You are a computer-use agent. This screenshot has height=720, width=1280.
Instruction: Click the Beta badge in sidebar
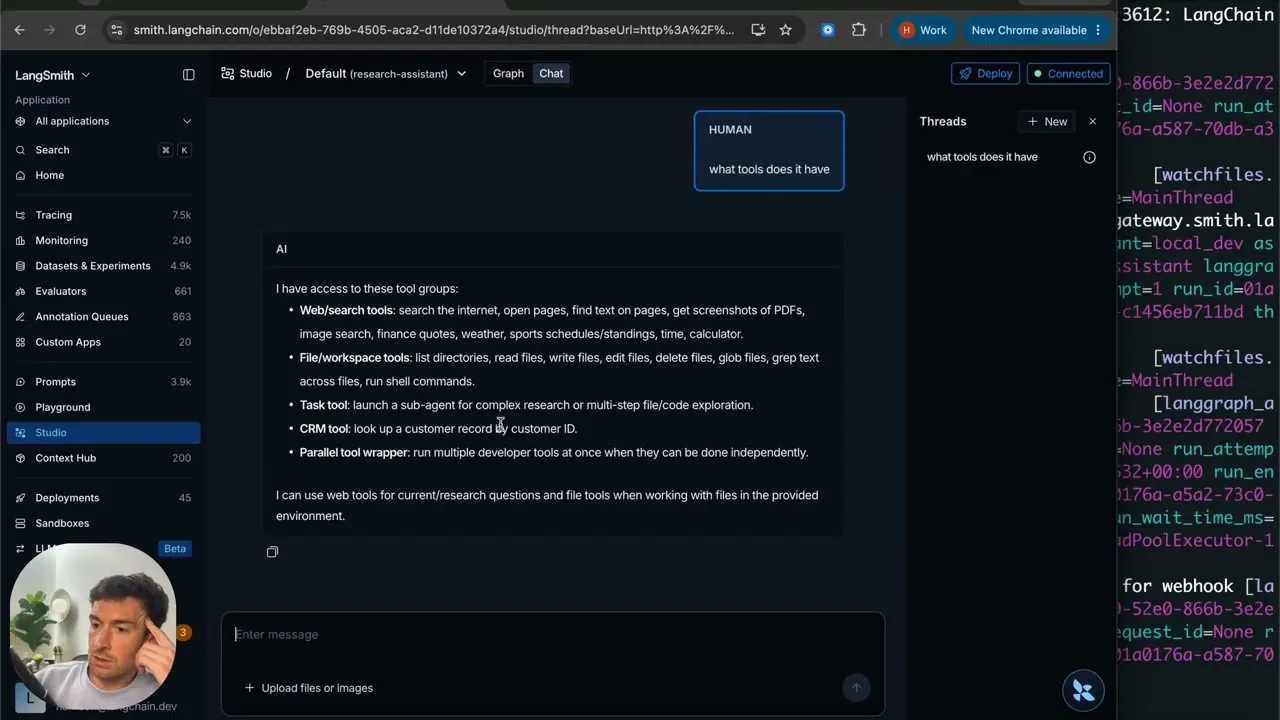tap(175, 549)
